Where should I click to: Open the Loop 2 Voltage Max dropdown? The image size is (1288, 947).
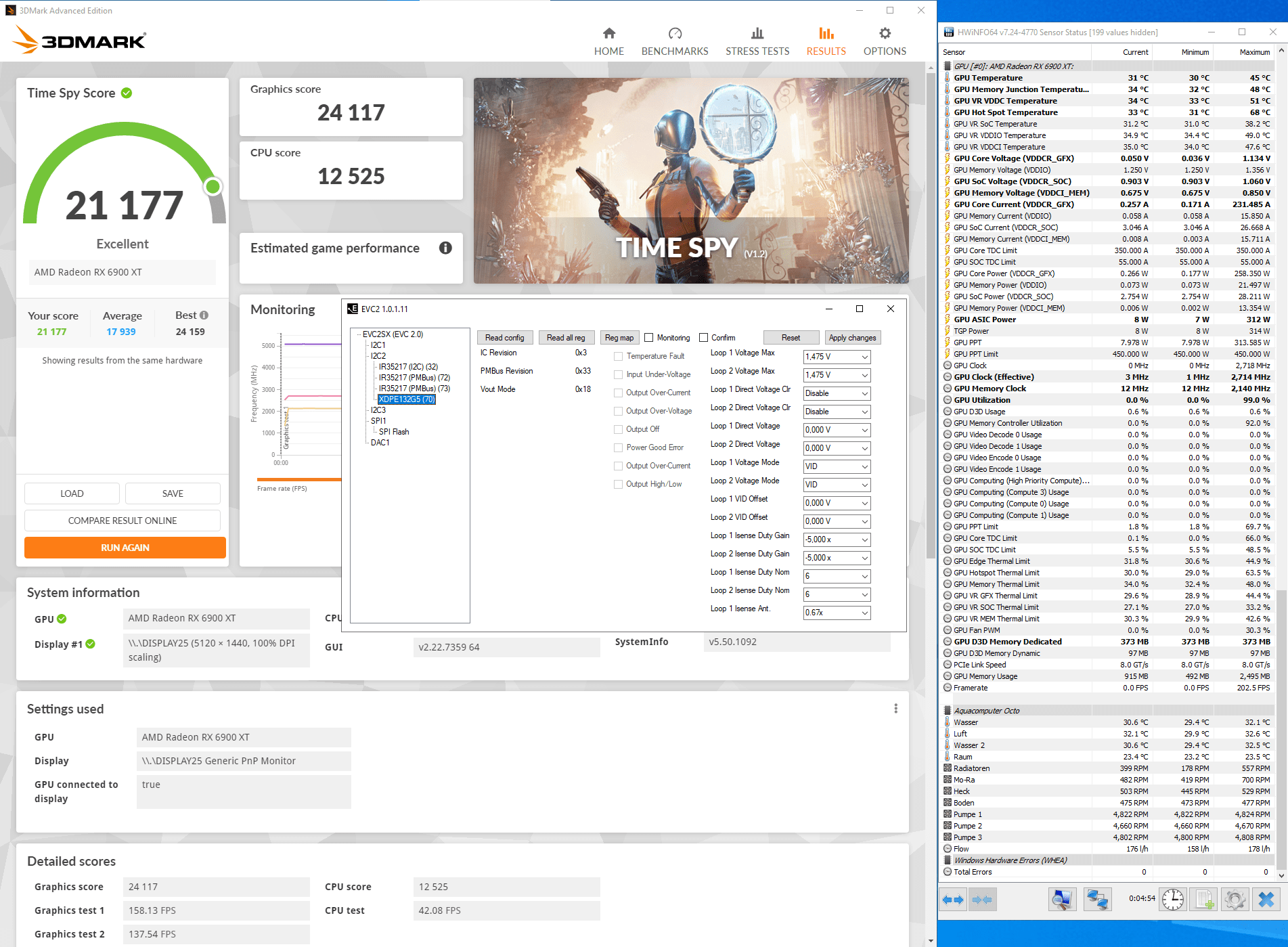coord(837,375)
